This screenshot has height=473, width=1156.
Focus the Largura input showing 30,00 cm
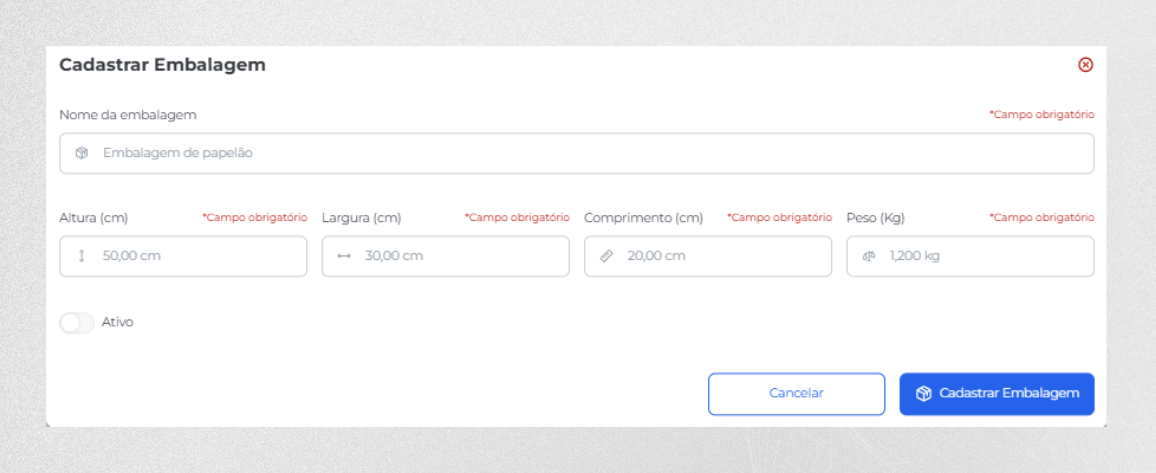[445, 256]
